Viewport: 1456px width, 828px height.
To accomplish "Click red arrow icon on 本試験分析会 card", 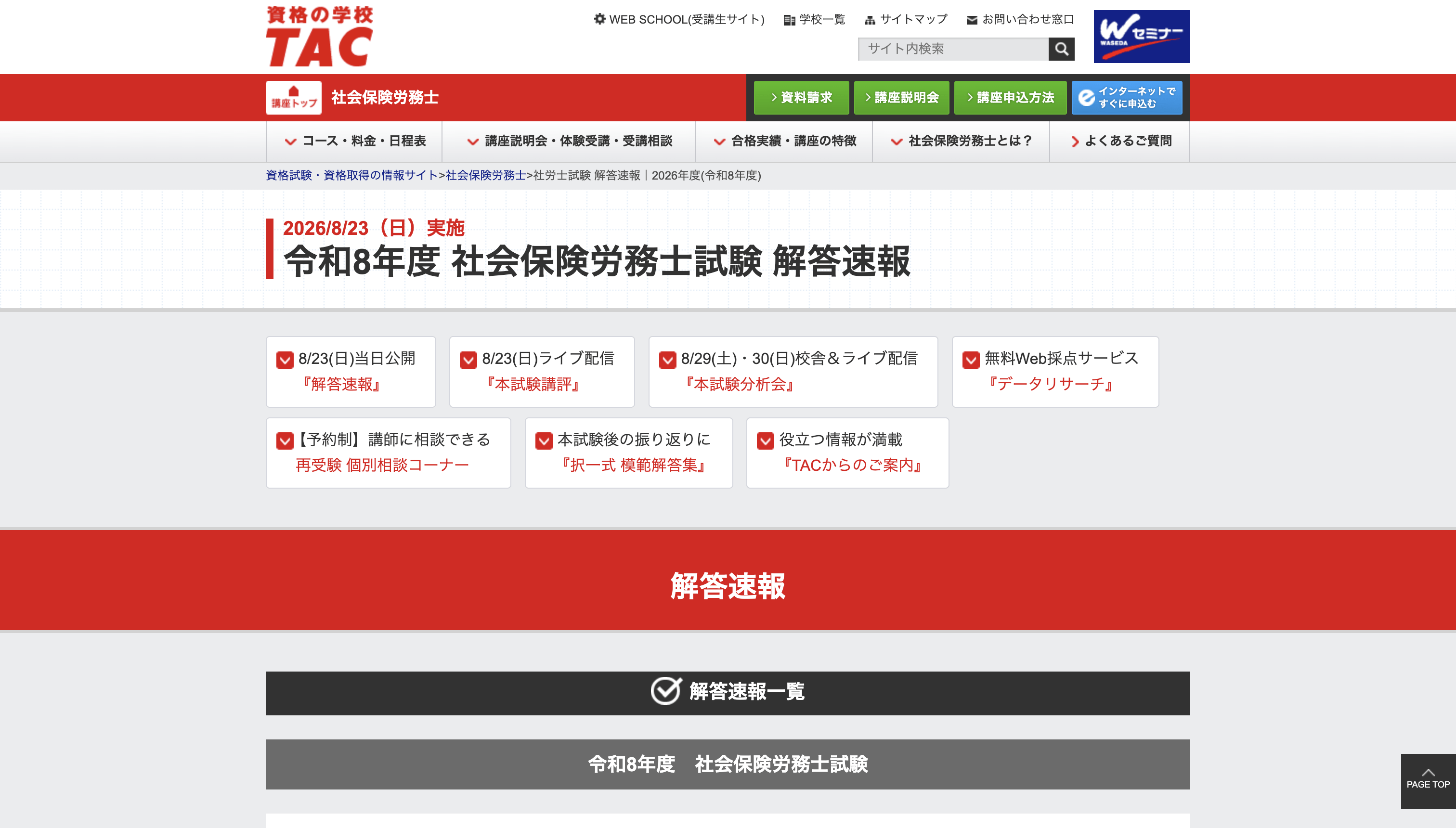I will coord(667,360).
